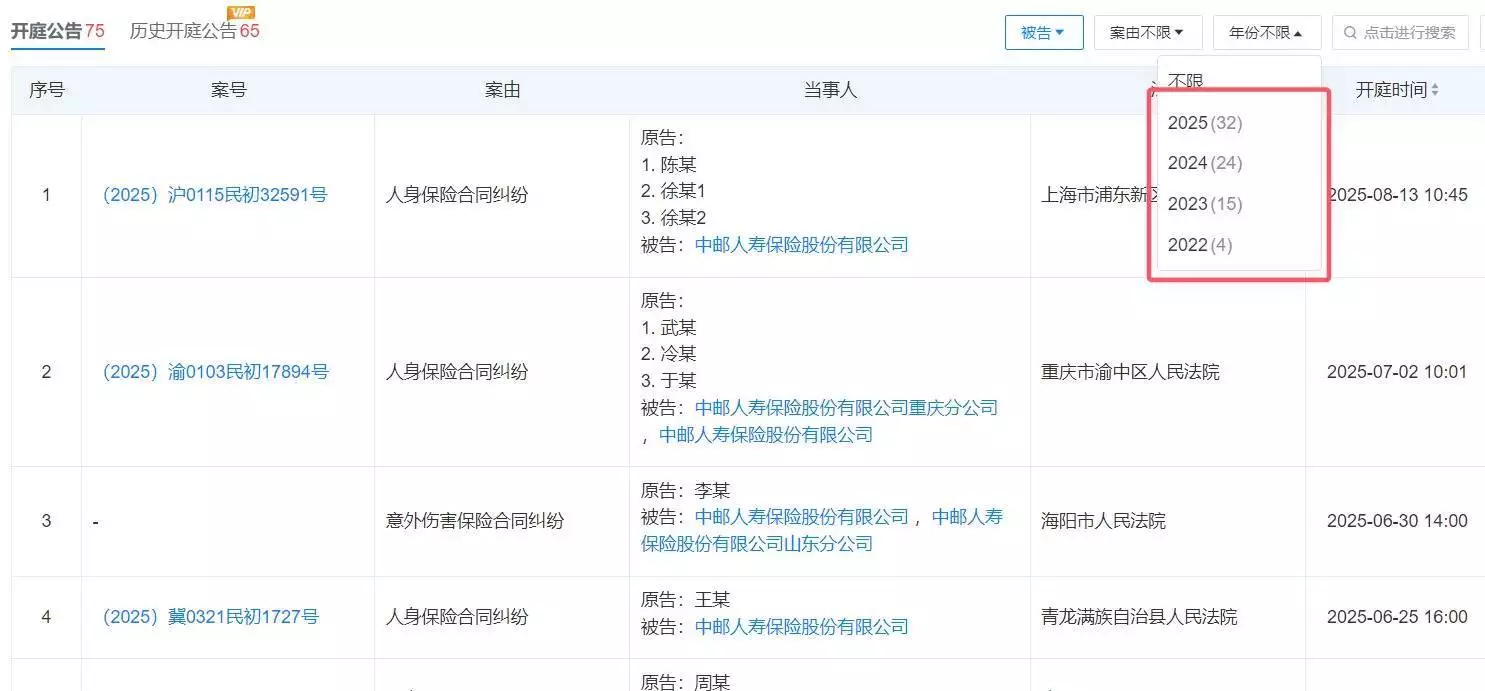Open the 被告 filter dropdown
Screen dimensions: 1485x691
[1044, 31]
